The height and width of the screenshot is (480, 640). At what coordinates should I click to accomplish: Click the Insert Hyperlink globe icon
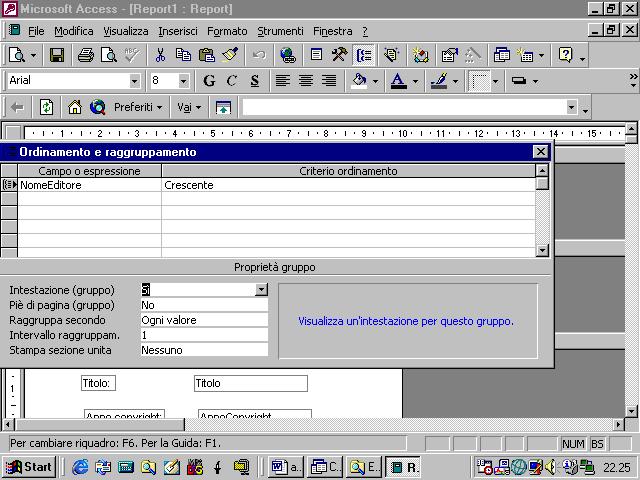pos(288,55)
